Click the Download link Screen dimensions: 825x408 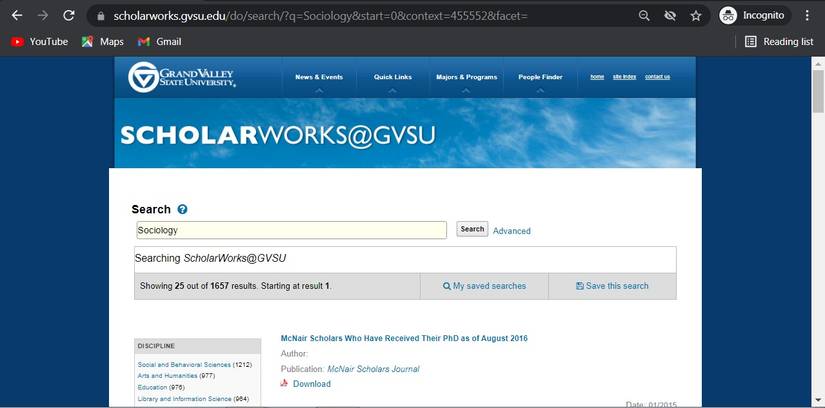coord(312,384)
